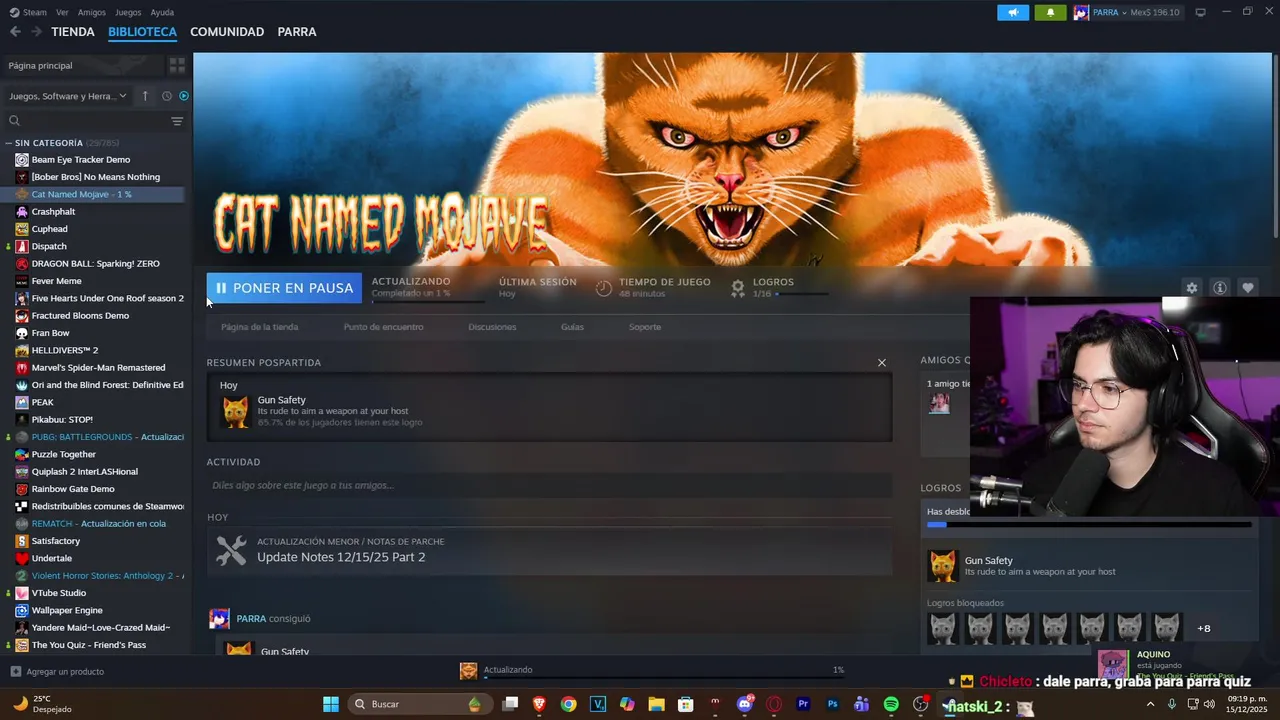The width and height of the screenshot is (1280, 720).
Task: Open Discusiones link
Action: point(492,327)
